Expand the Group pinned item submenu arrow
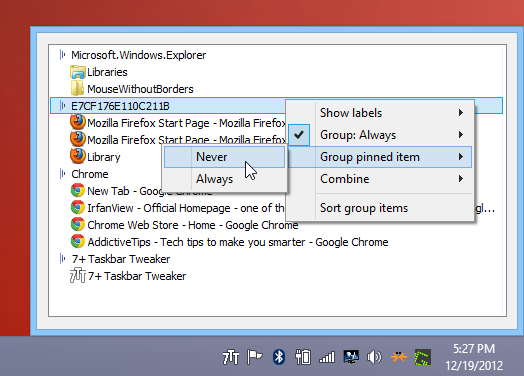This screenshot has width=524, height=376. 461,157
